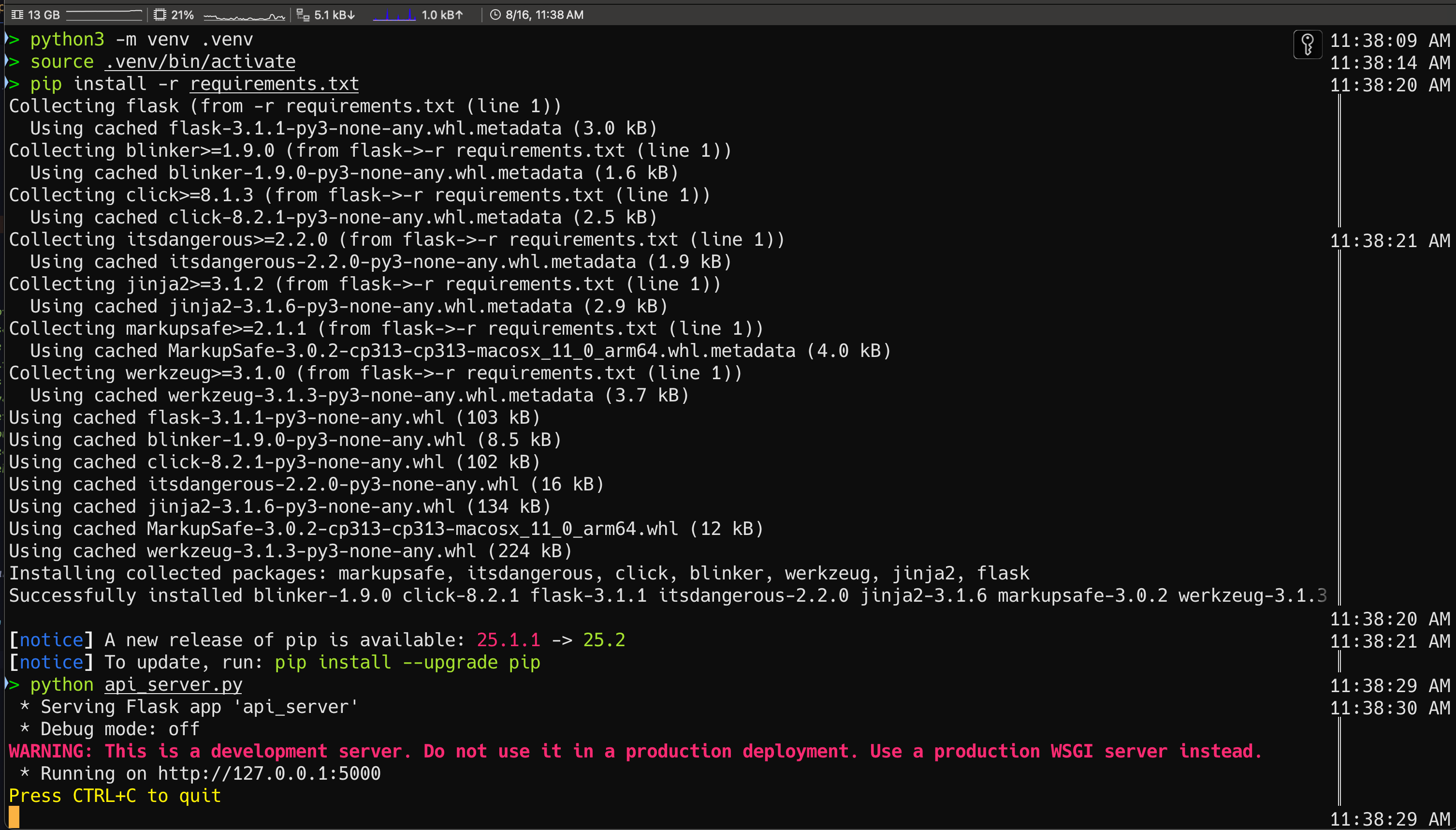1456x830 pixels.
Task: Click 'Using cached jinja2-3.1.6' (134 kB) line
Action: pos(280,506)
